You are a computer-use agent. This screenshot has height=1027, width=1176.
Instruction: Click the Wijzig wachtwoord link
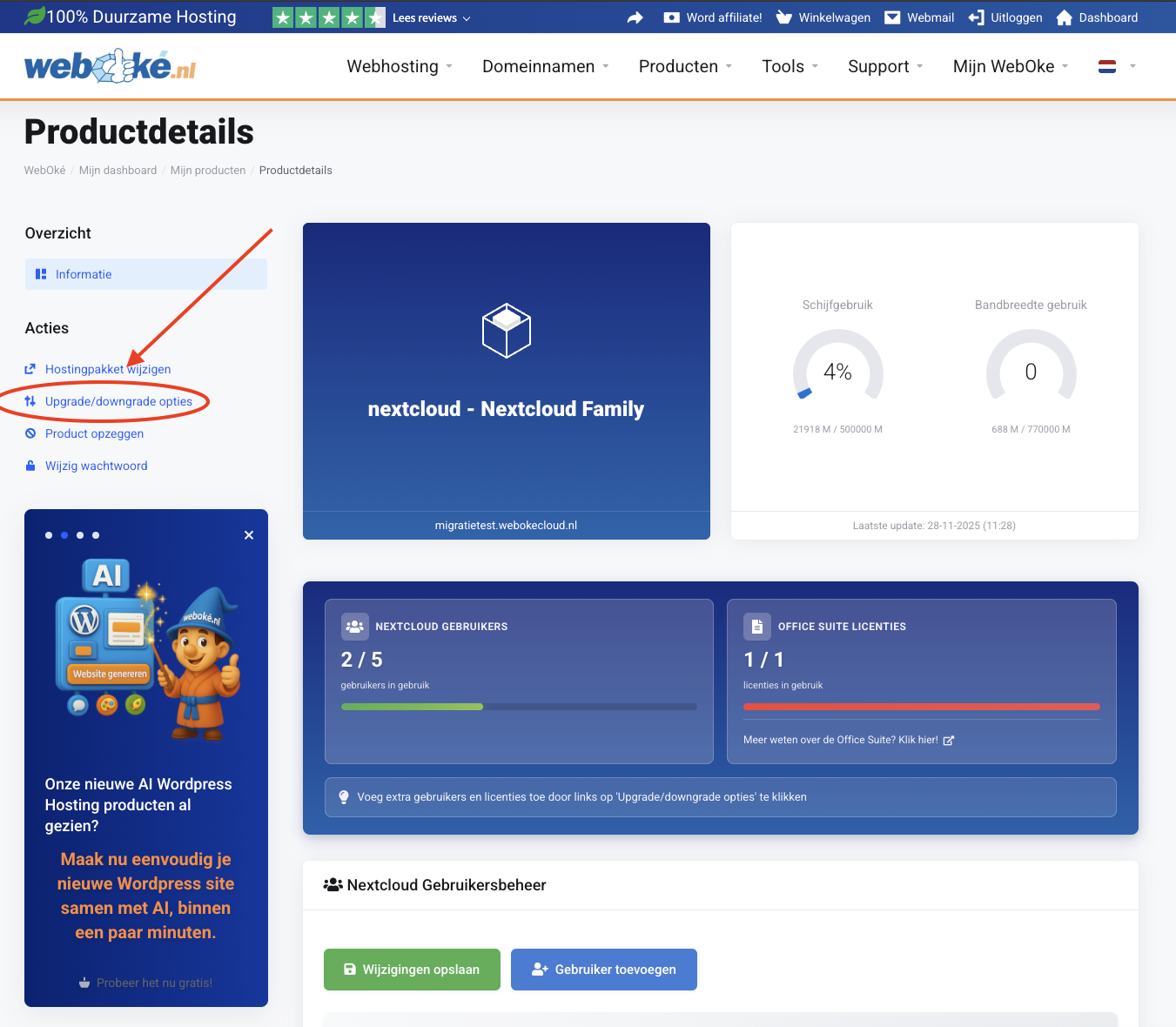(97, 466)
